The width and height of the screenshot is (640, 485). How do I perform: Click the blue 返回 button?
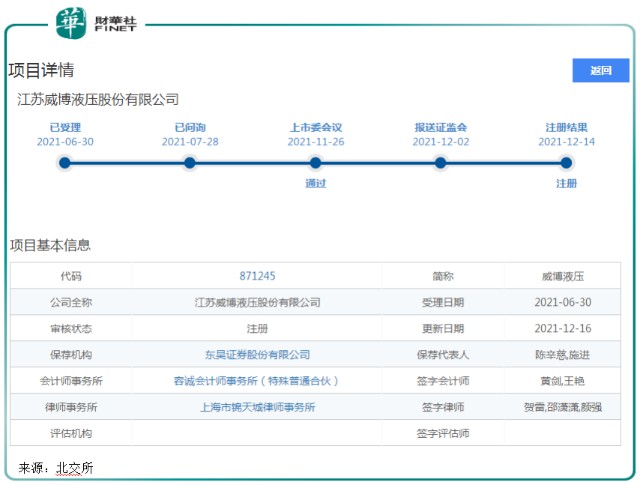[x=600, y=70]
